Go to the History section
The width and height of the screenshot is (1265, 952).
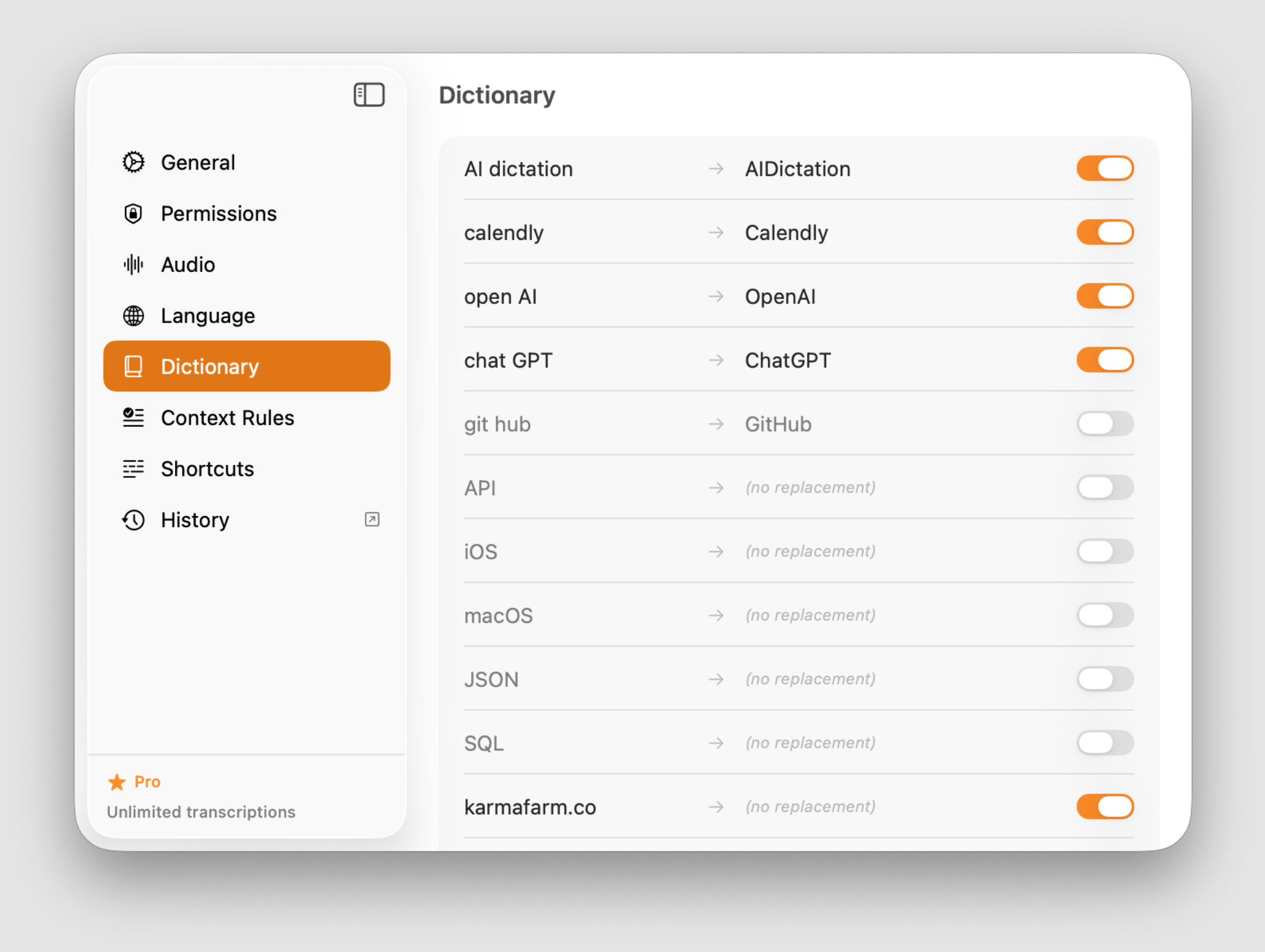(x=195, y=520)
